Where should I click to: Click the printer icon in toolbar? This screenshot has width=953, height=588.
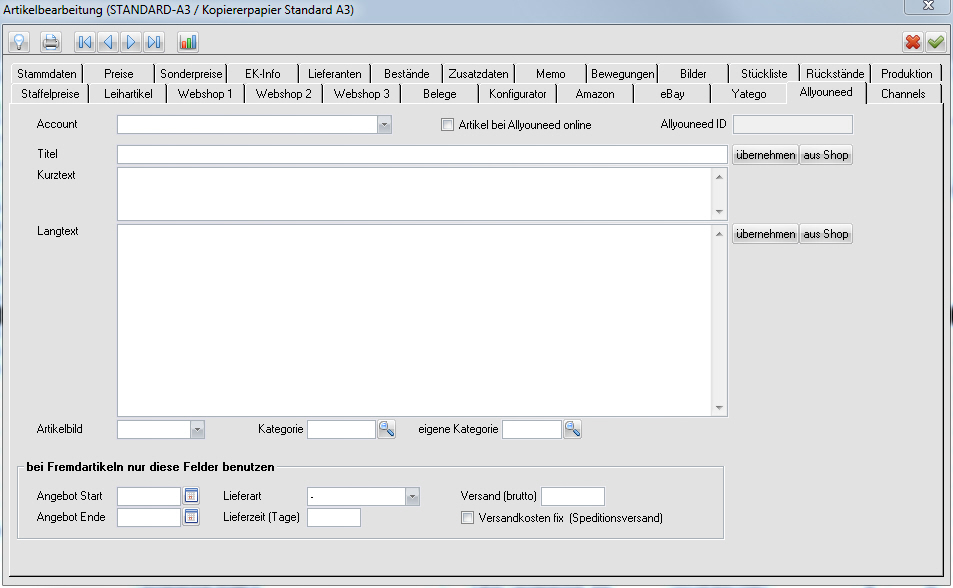(x=50, y=42)
